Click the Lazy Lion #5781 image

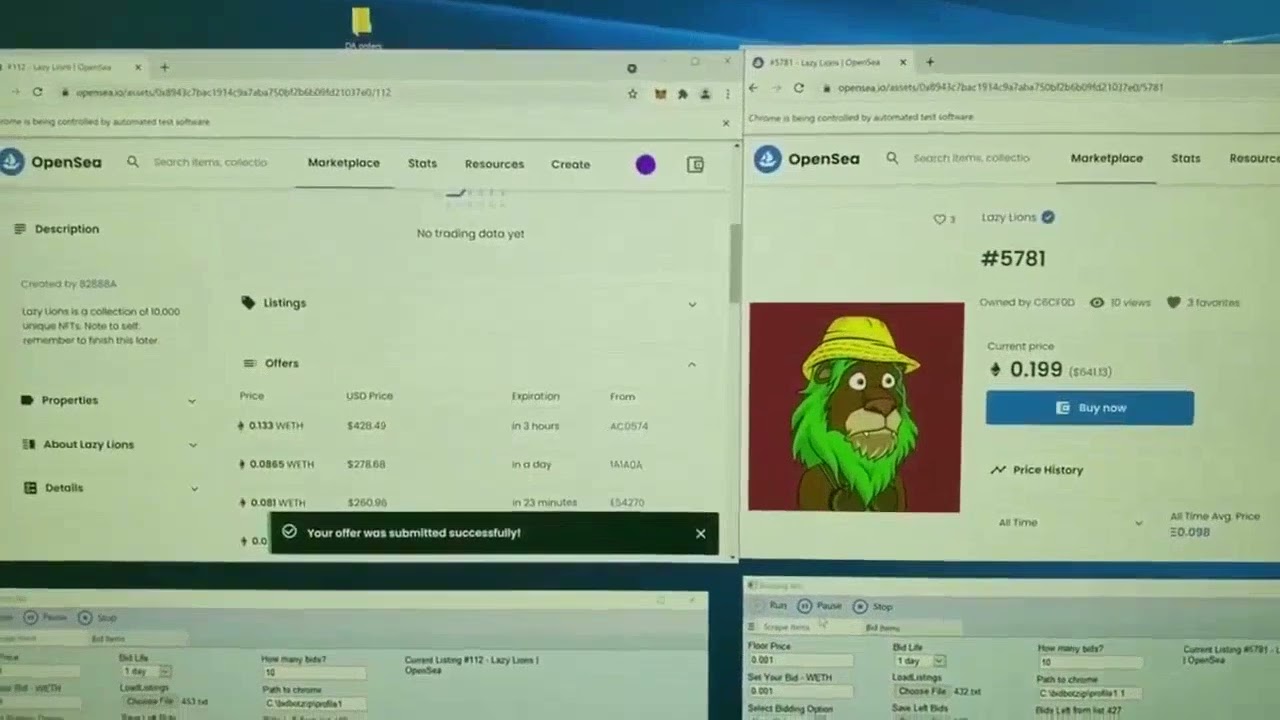pyautogui.click(x=856, y=407)
